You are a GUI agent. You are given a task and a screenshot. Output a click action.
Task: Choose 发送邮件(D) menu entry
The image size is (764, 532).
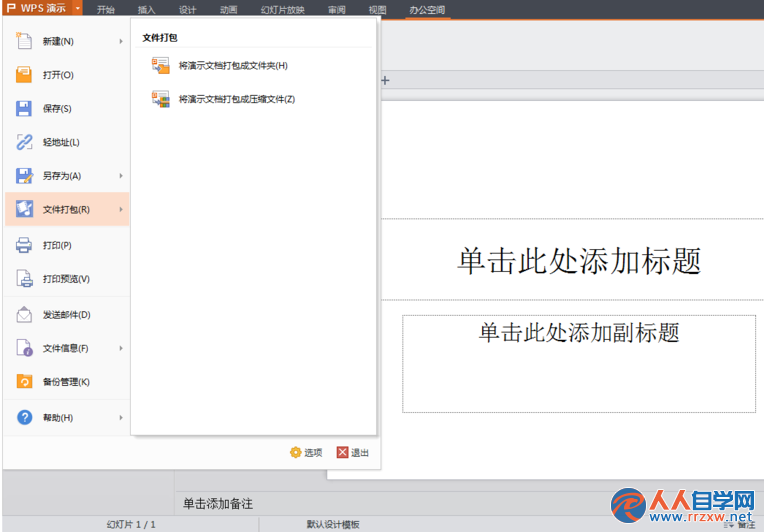67,315
